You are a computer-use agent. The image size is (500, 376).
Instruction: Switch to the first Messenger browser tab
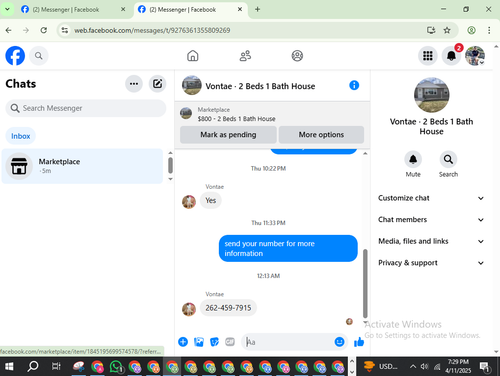click(x=72, y=10)
